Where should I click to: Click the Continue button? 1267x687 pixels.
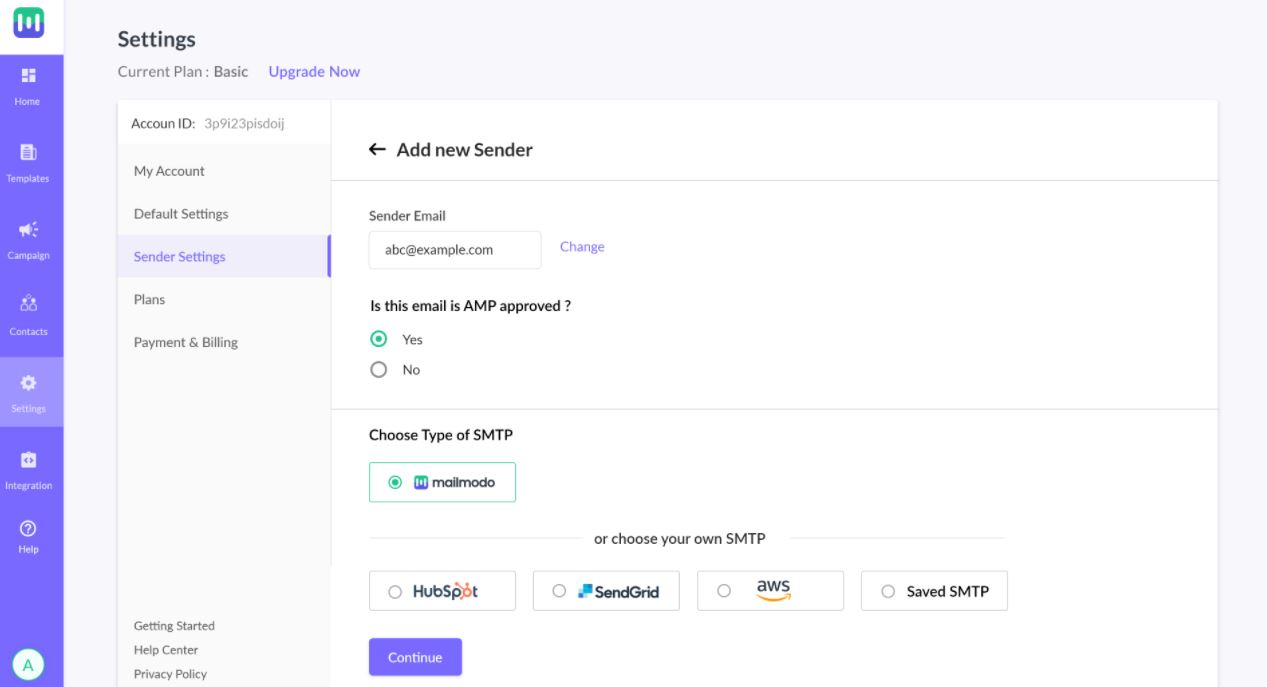415,657
